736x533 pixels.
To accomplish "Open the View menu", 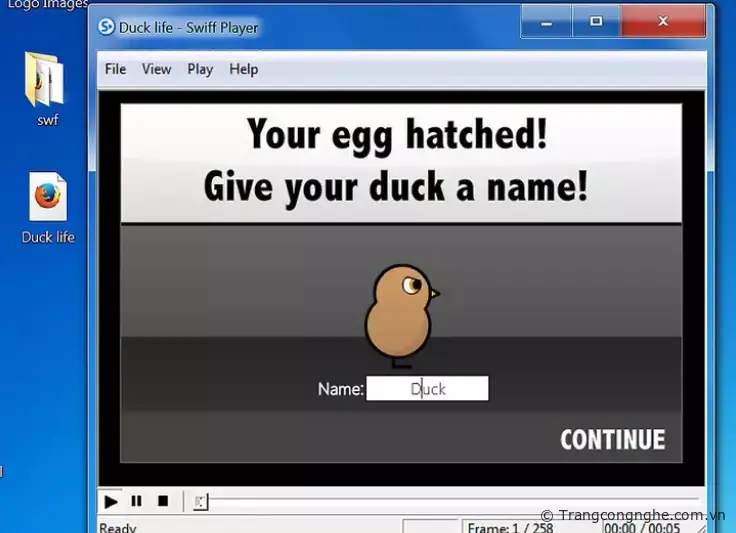I will [156, 69].
